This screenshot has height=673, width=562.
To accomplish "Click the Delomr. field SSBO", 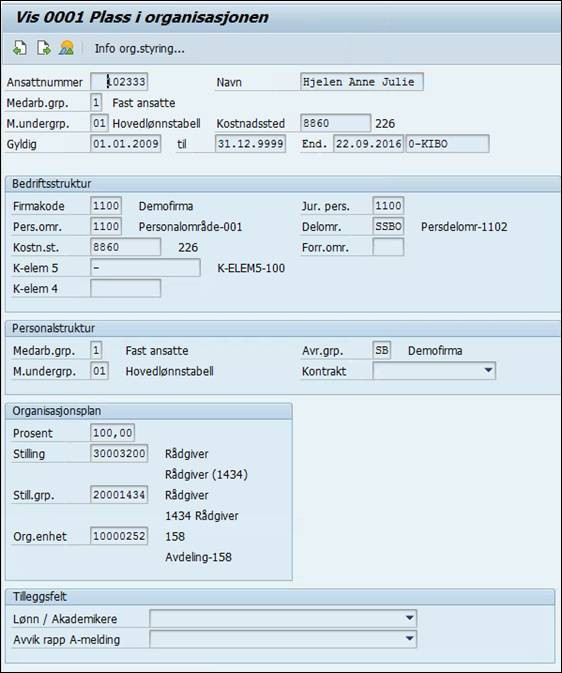I will (x=388, y=226).
